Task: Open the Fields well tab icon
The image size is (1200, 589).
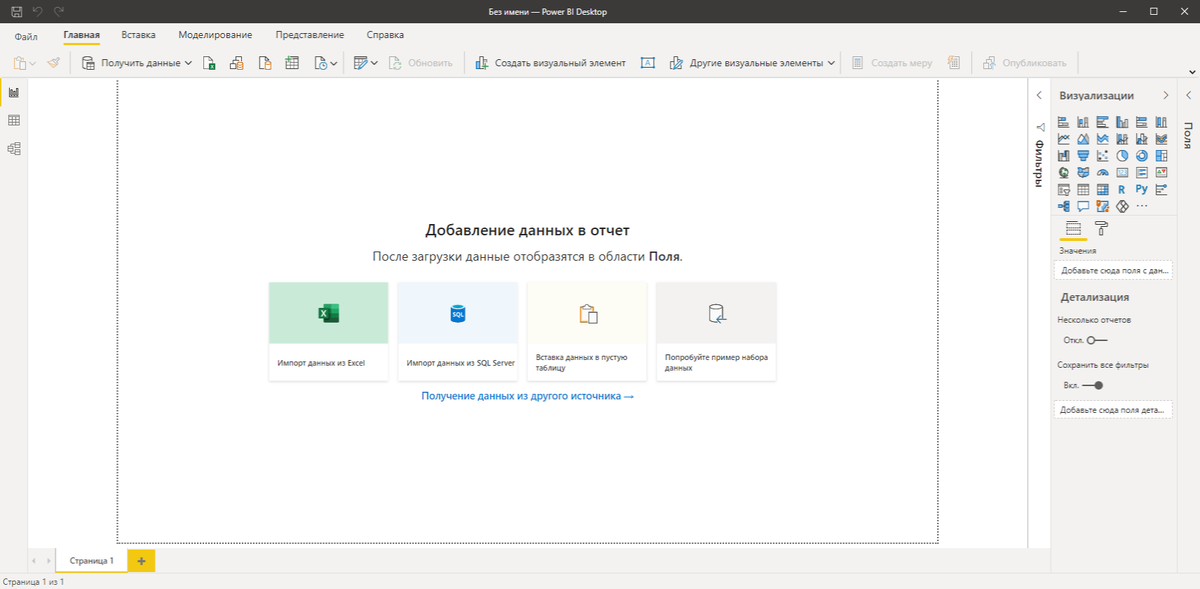Action: click(1073, 229)
